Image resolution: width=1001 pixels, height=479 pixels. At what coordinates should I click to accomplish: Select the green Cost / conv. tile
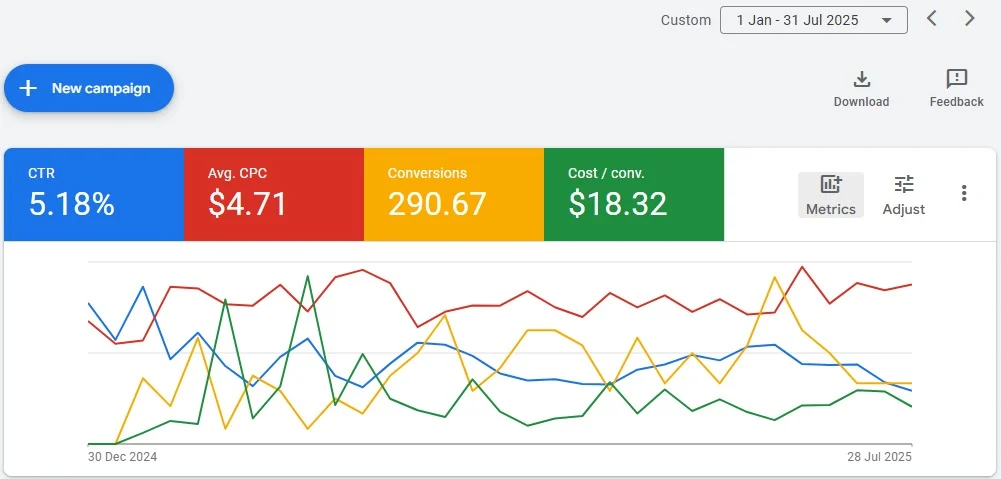pos(634,194)
